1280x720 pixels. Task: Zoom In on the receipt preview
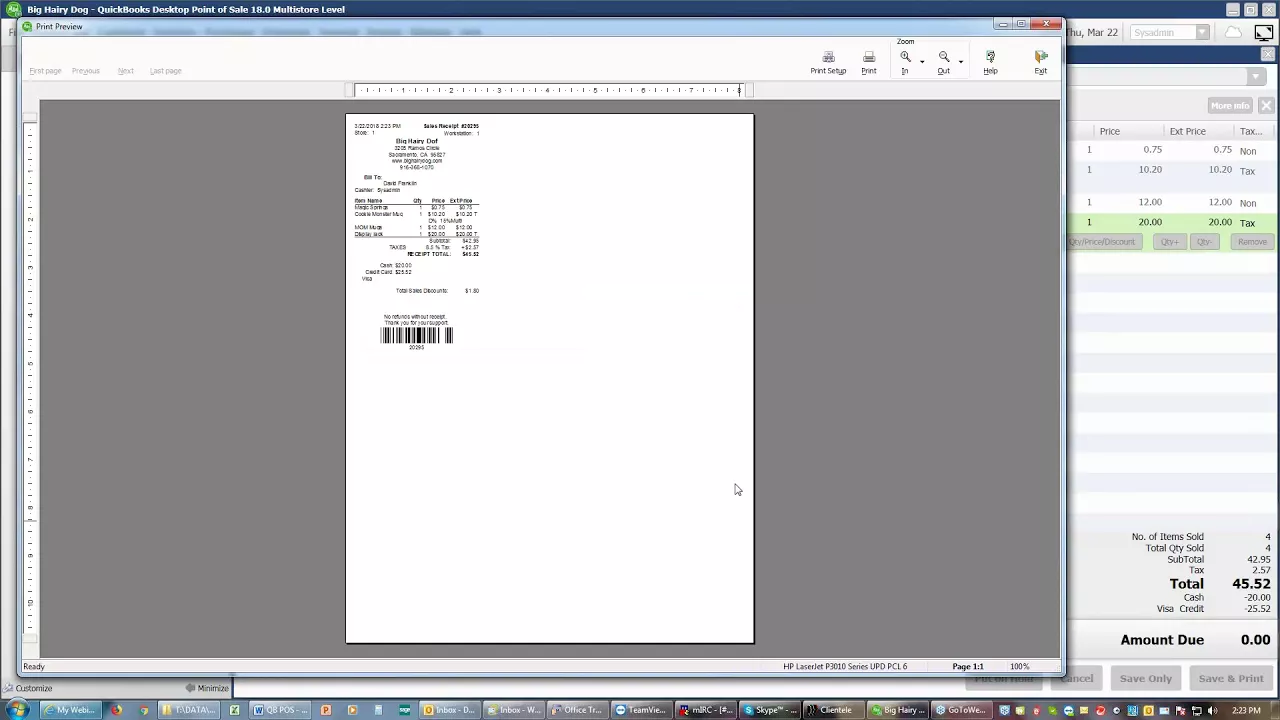[905, 63]
